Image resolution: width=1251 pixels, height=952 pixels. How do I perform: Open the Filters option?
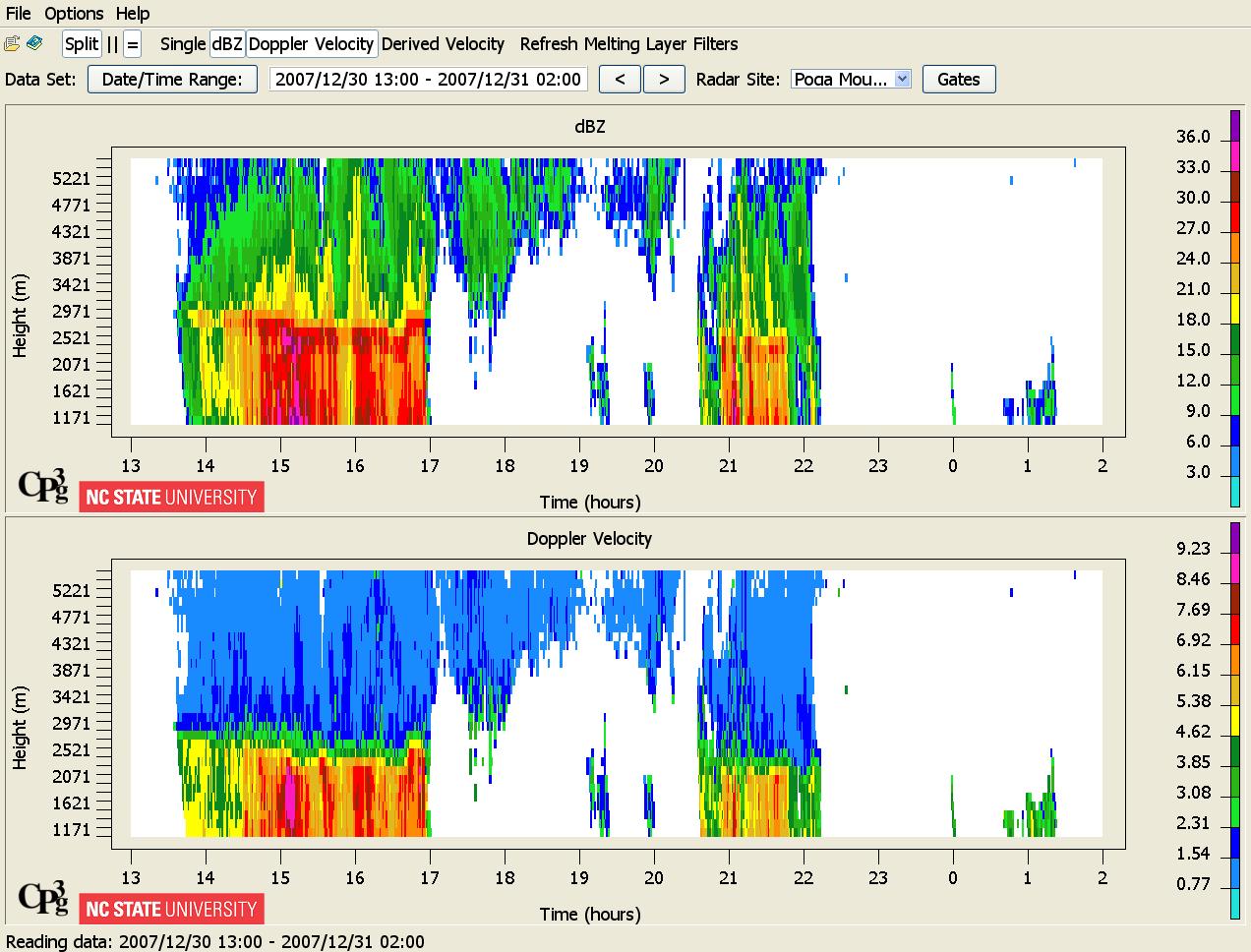coord(715,44)
